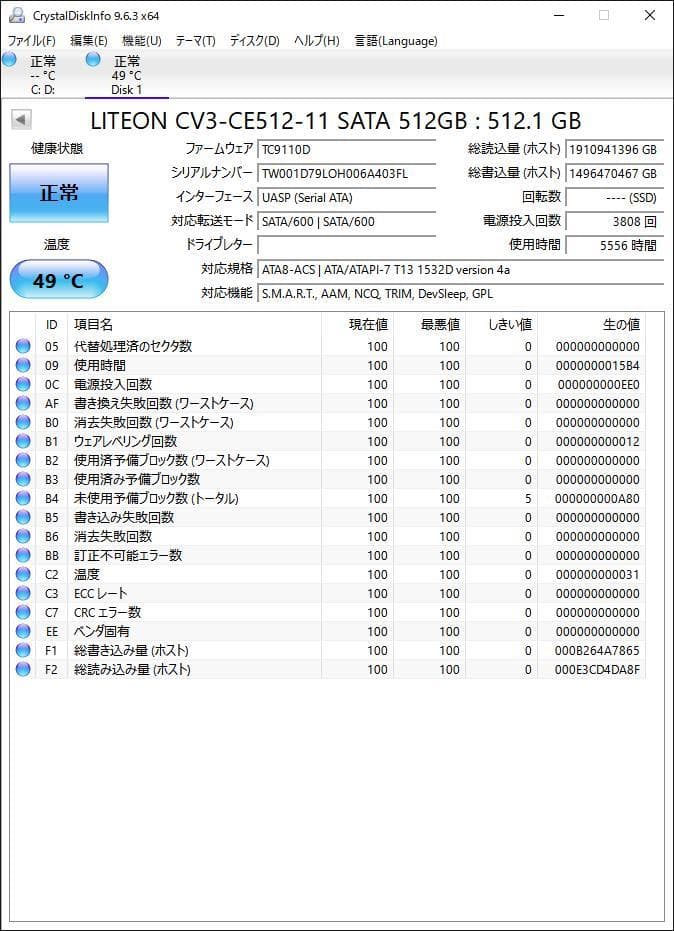Viewport: 674px width, 931px height.
Task: Click the 49 °C temperature indicator
Action: pyautogui.click(x=59, y=280)
